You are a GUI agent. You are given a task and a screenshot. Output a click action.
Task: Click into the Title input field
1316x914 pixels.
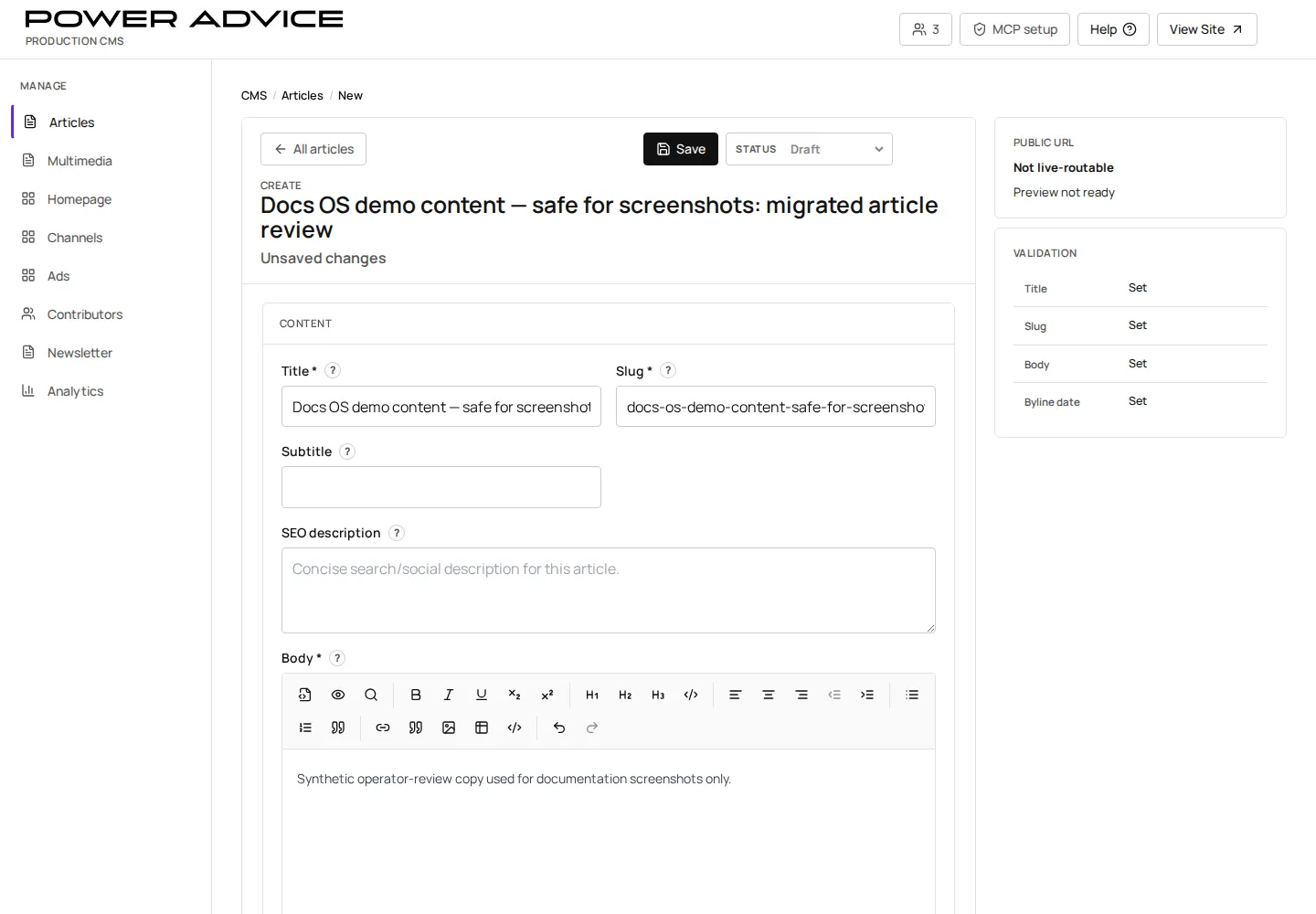441,407
